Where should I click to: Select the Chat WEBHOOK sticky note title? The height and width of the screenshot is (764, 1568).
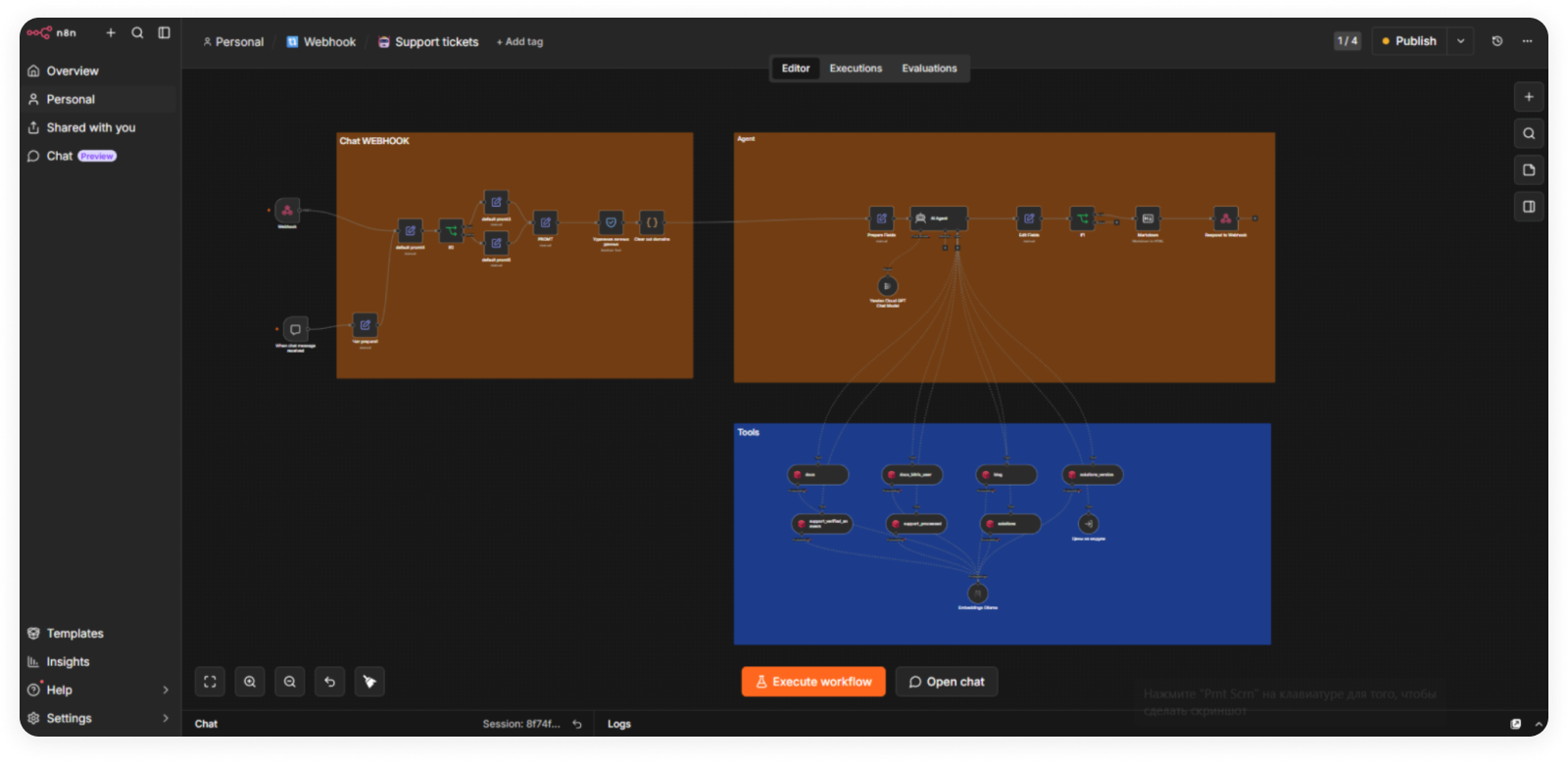pos(374,141)
